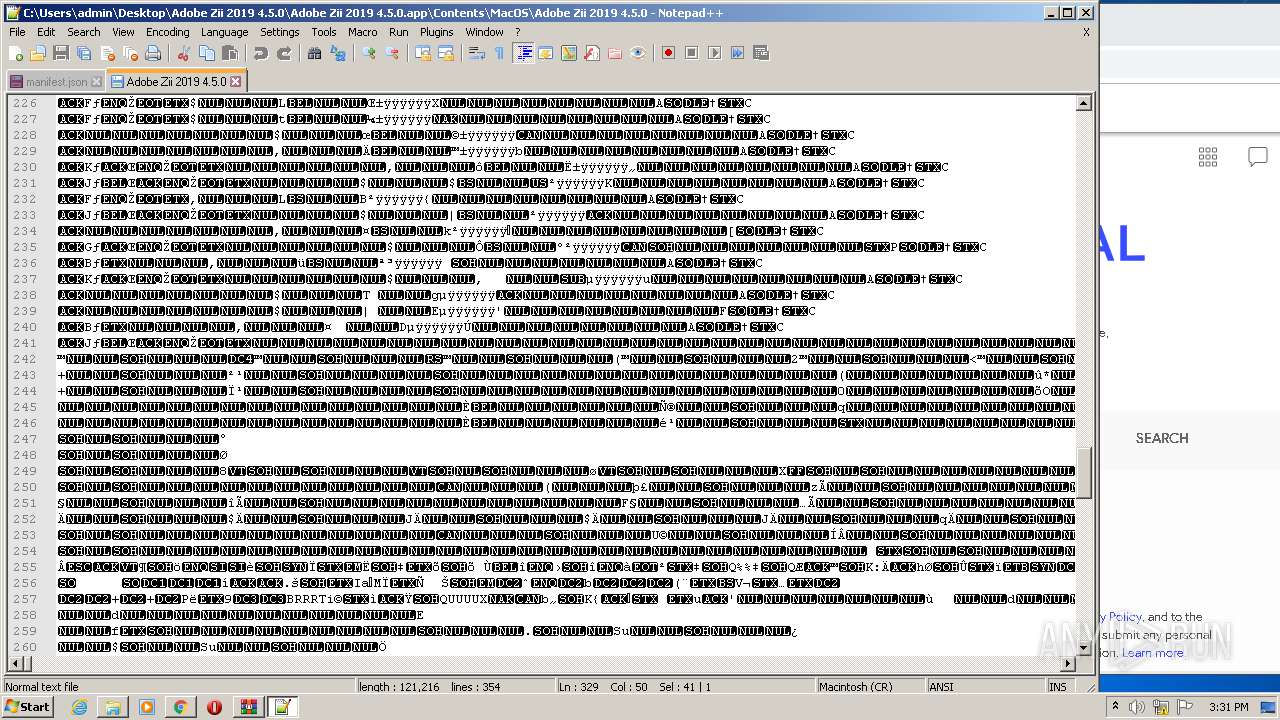Print the current document
Image resolution: width=1280 pixels, height=720 pixels.
pyautogui.click(x=153, y=53)
